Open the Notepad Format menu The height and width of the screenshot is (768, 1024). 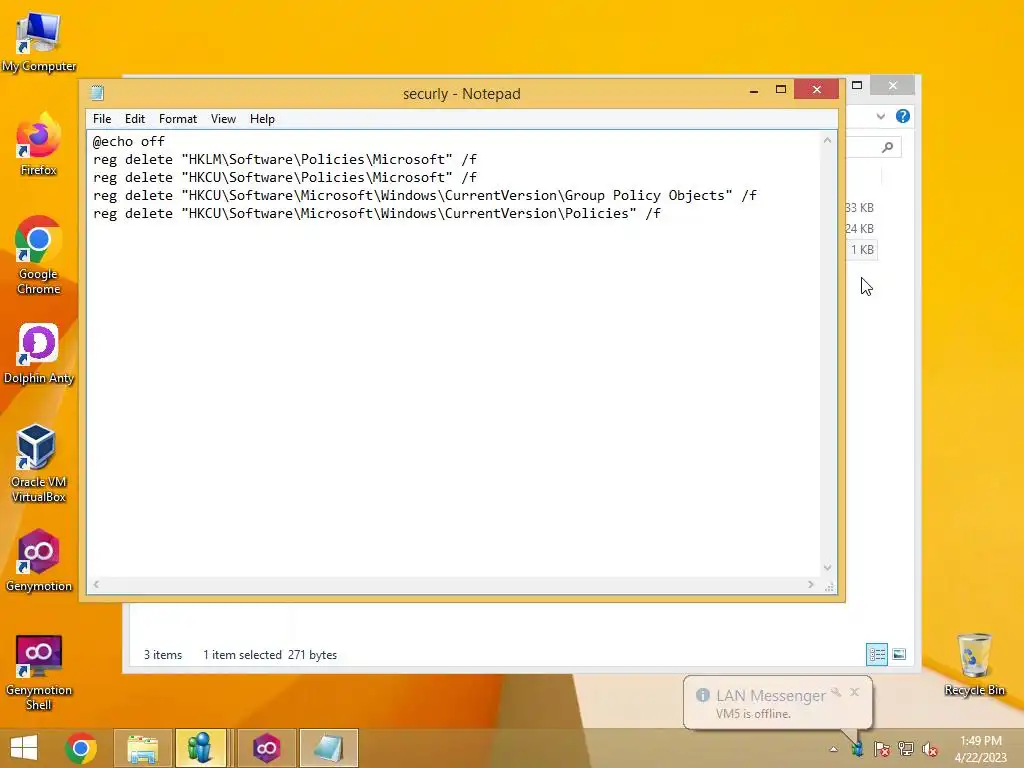[x=178, y=119]
